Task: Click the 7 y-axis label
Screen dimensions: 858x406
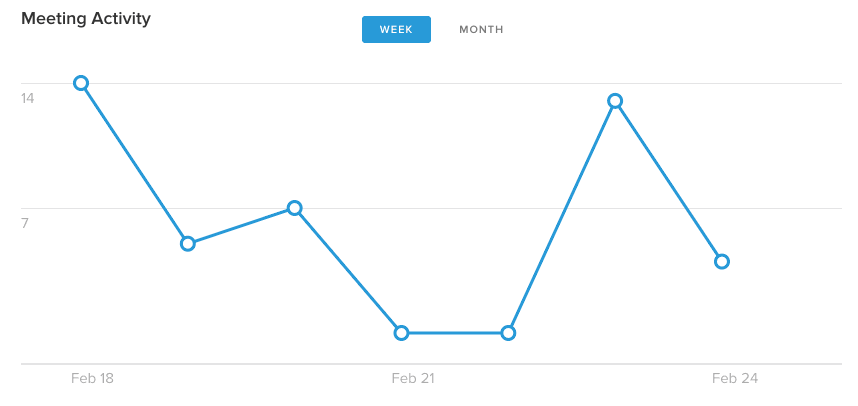Action: click(25, 223)
